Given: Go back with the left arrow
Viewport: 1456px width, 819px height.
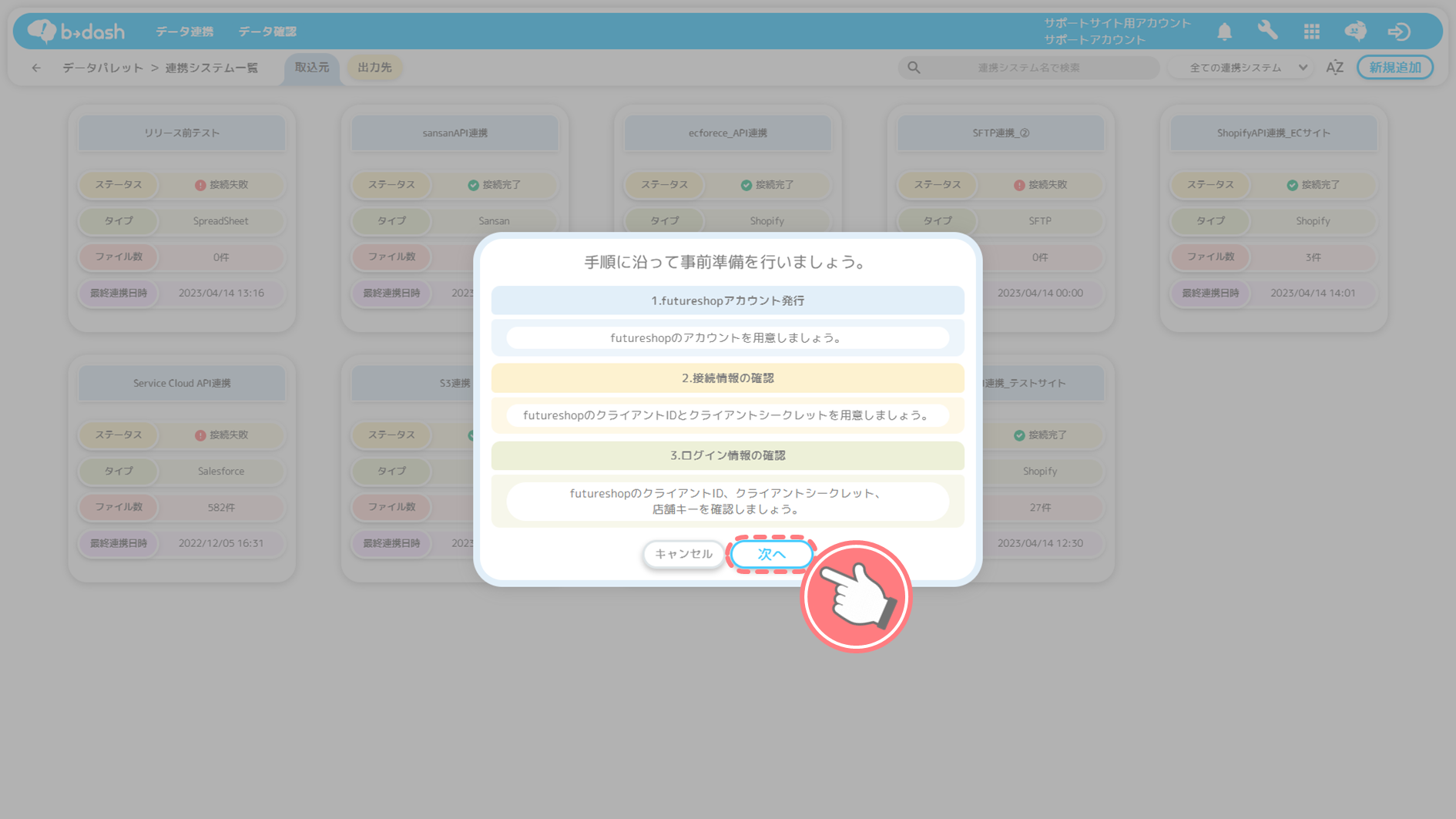Looking at the screenshot, I should 36,68.
